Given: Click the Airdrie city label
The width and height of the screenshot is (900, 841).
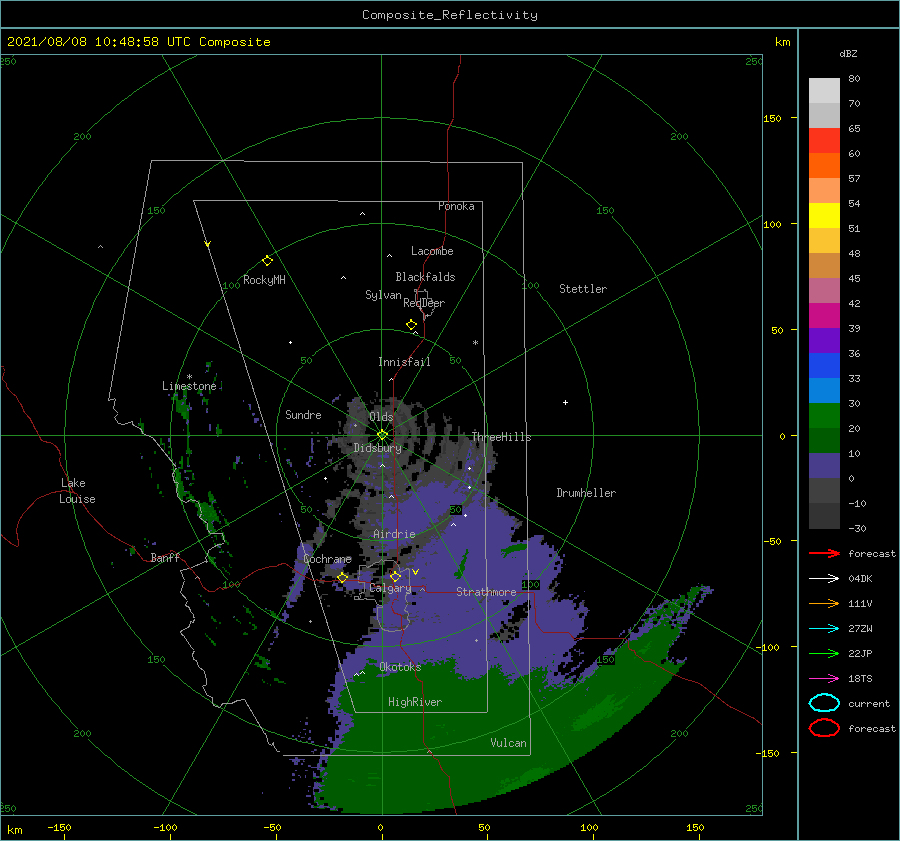Looking at the screenshot, I should [x=394, y=534].
